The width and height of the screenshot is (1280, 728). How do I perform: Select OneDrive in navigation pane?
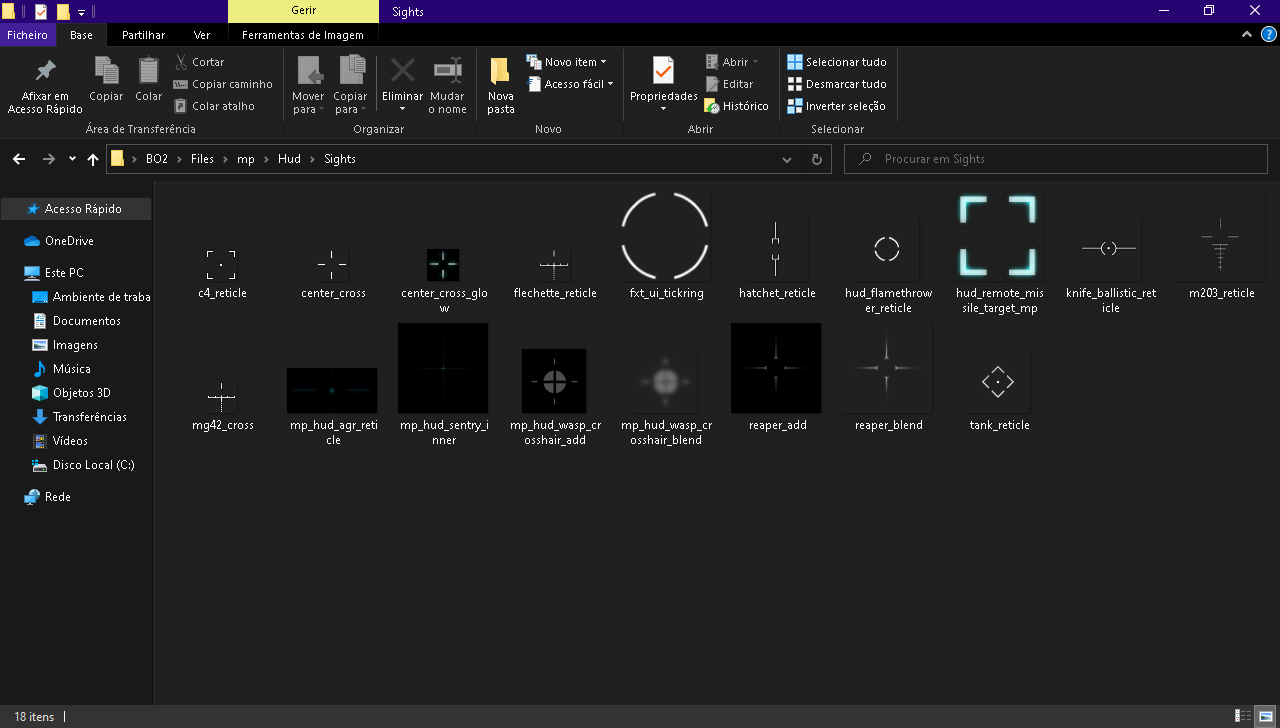pyautogui.click(x=69, y=241)
